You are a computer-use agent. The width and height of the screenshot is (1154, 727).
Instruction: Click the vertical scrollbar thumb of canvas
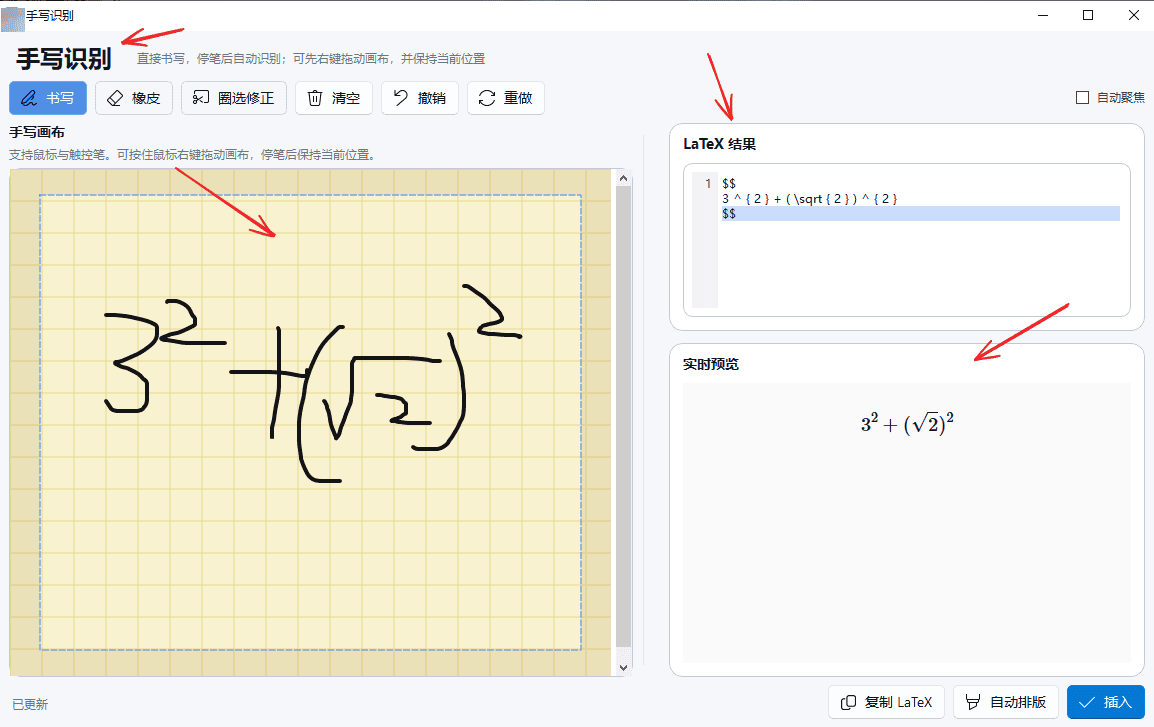pos(623,417)
